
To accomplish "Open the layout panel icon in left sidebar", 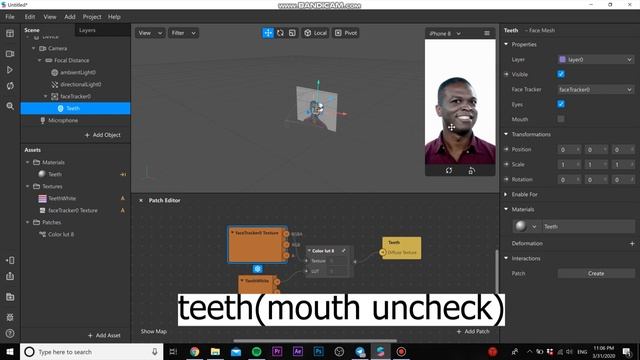I will 10,33.
